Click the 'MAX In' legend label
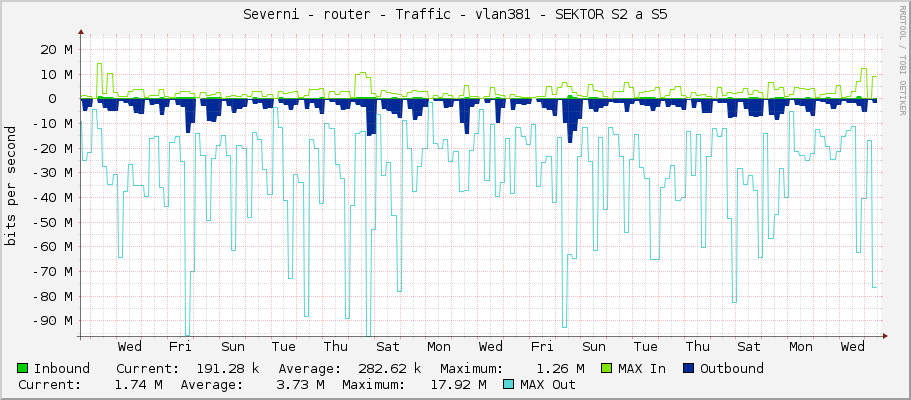Image resolution: width=911 pixels, height=400 pixels. click(x=642, y=368)
